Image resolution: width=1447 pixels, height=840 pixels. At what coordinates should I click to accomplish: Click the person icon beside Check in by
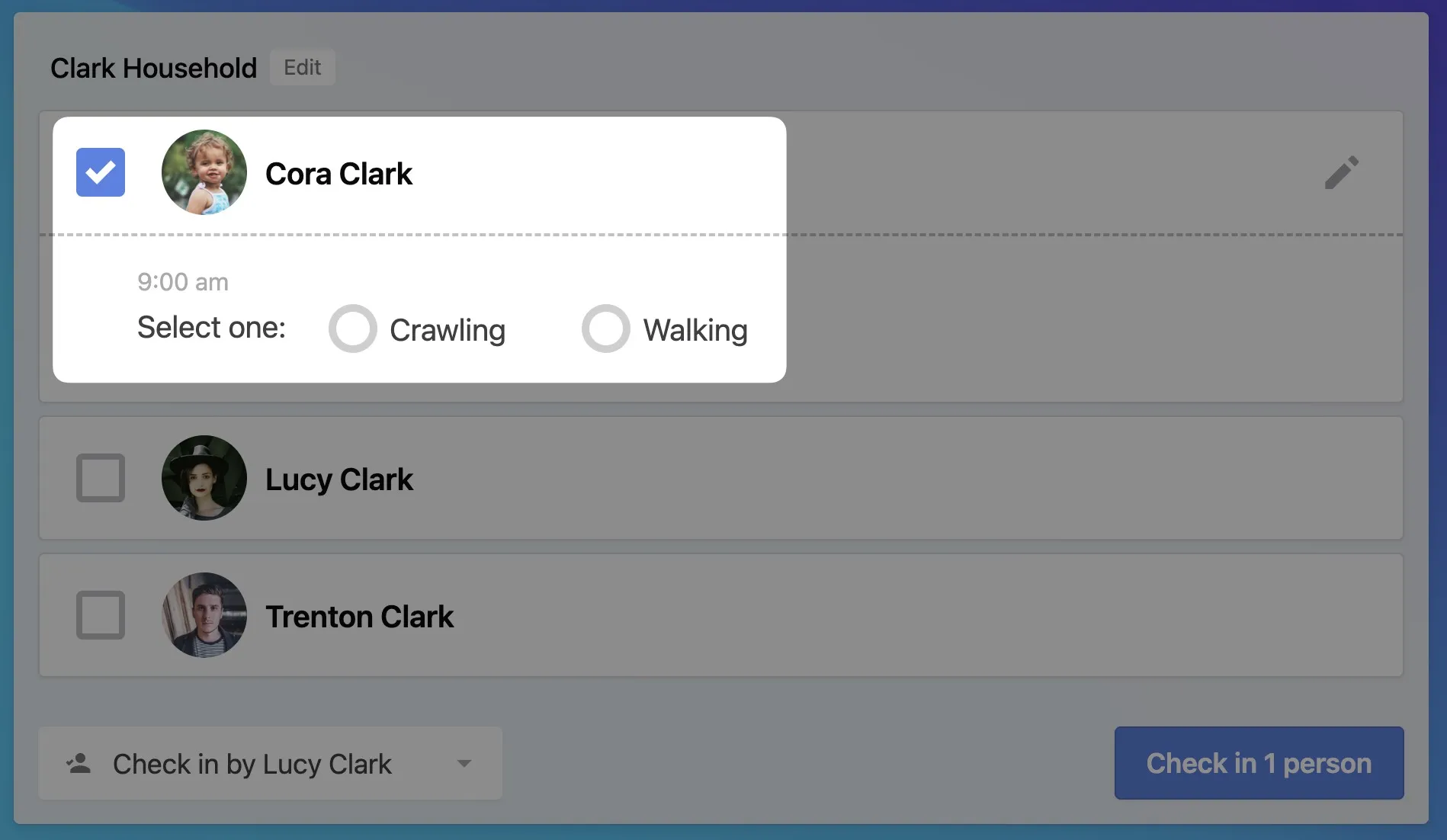[79, 764]
